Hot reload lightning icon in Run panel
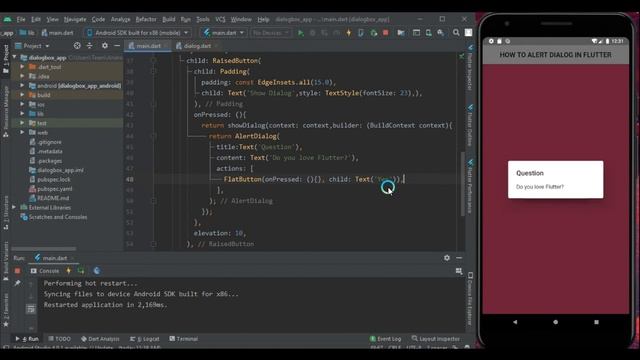 (69, 271)
